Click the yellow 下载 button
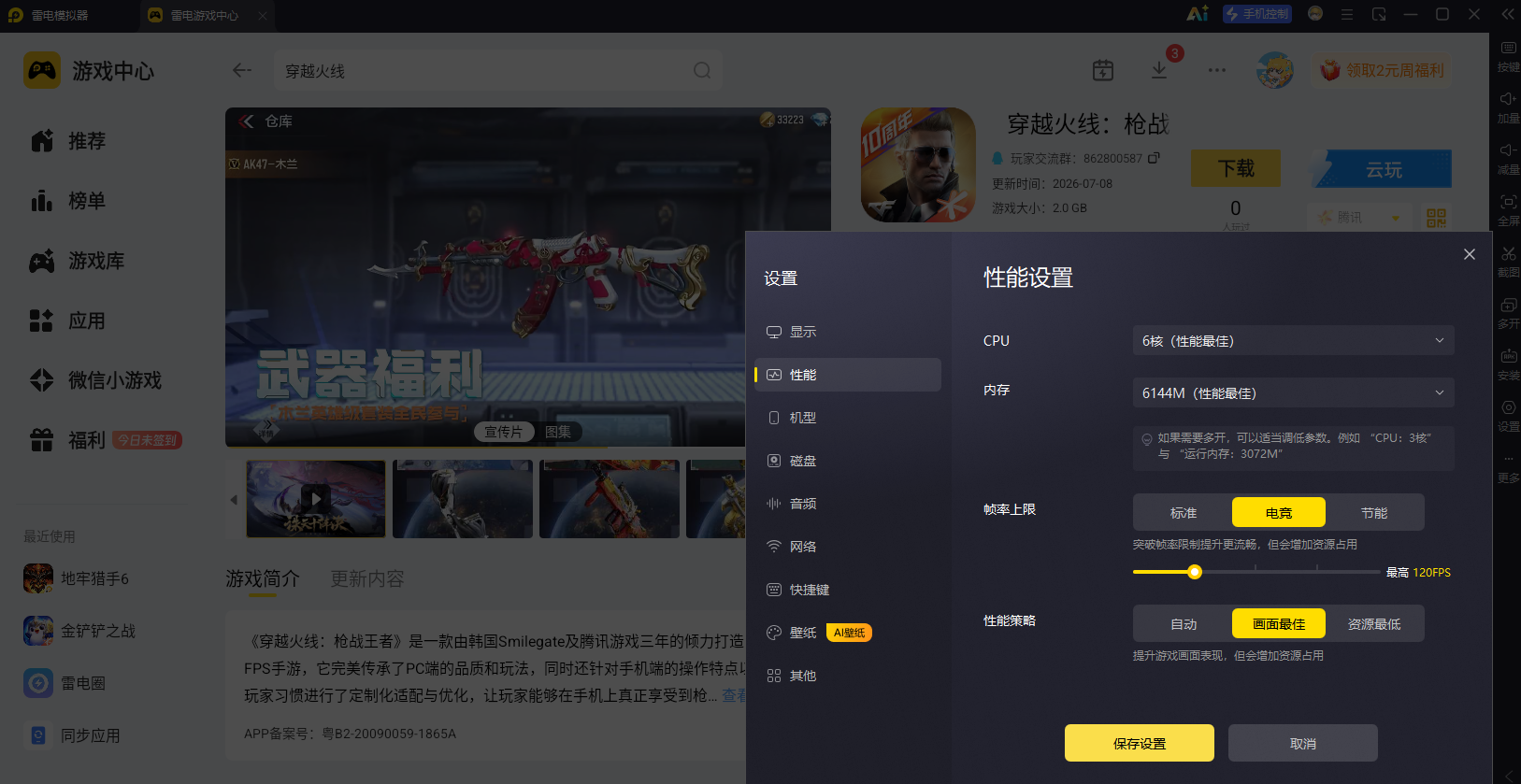 pos(1236,168)
